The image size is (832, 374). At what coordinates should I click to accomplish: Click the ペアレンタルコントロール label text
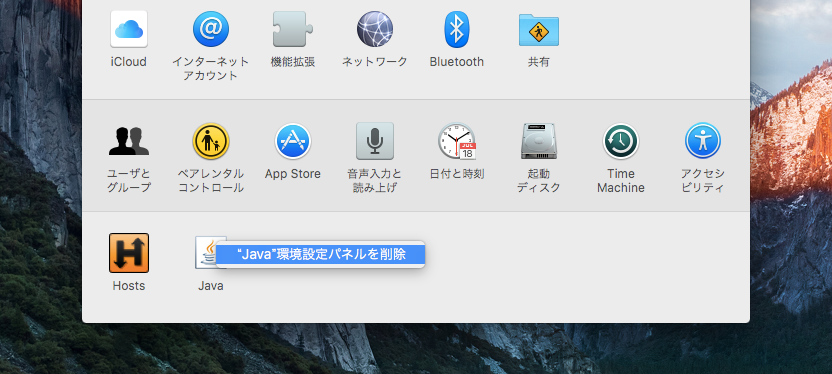(x=211, y=181)
